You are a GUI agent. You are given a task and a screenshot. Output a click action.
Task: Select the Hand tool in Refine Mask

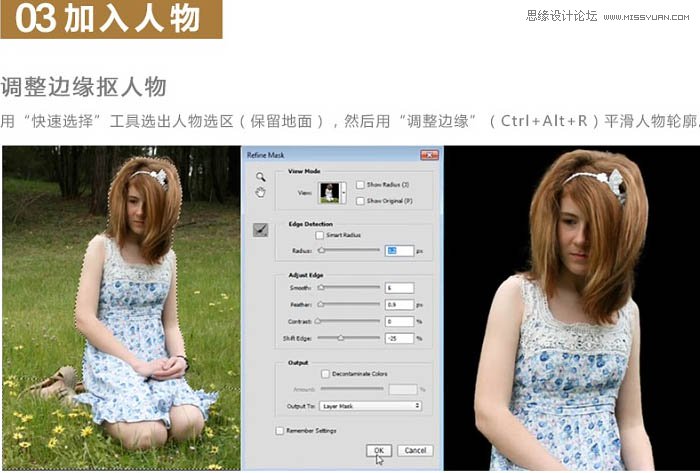(260, 192)
